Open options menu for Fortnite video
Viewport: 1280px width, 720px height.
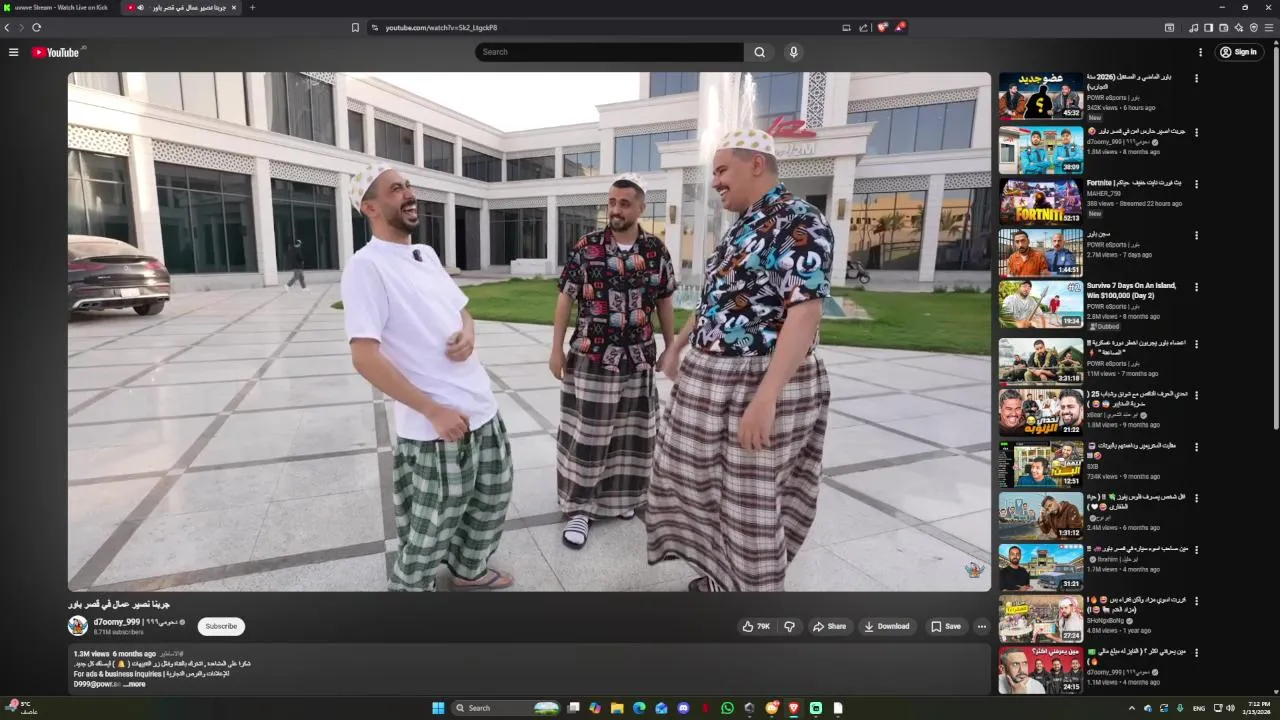[x=1196, y=184]
